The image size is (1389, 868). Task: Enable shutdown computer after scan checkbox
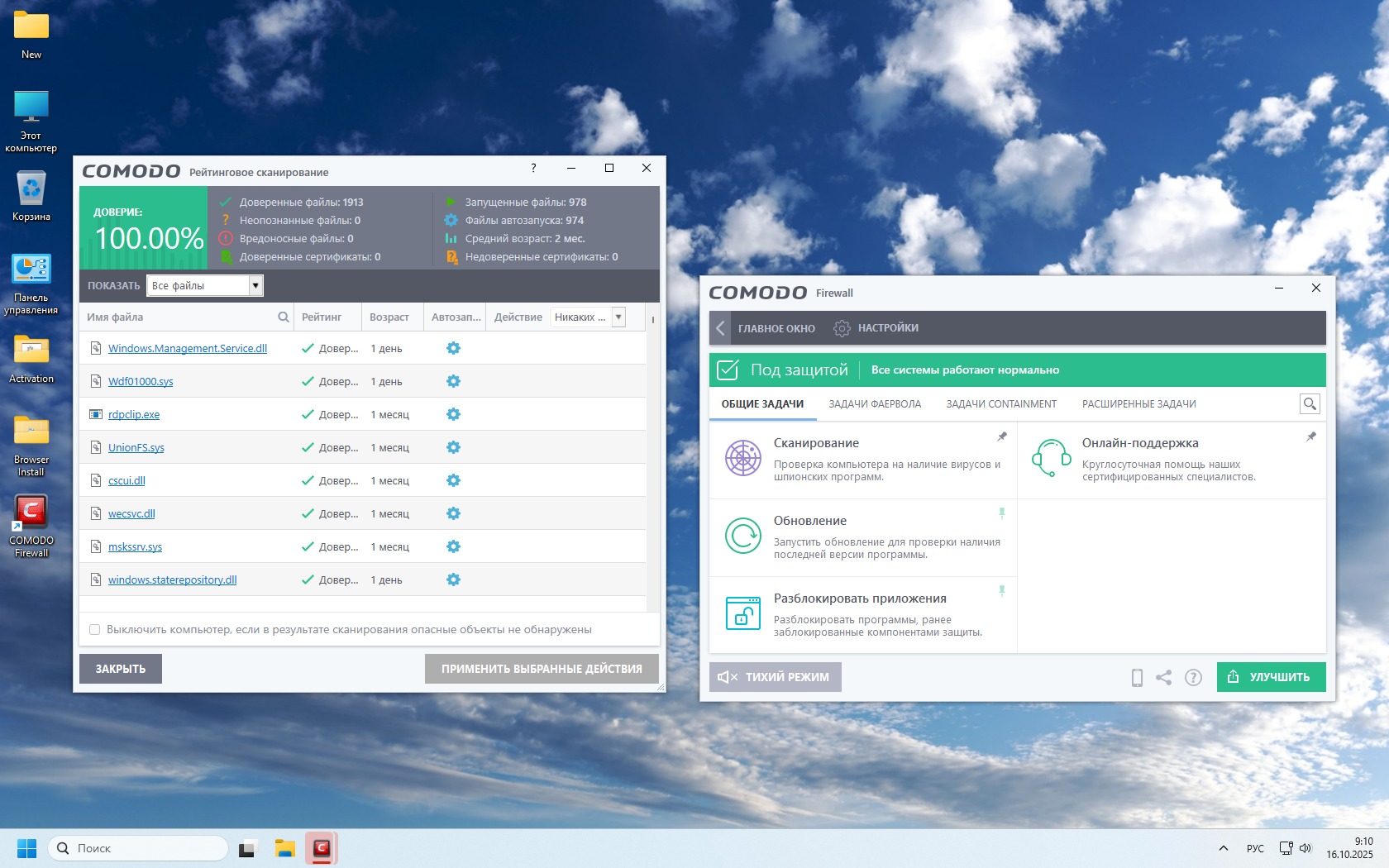(x=95, y=630)
